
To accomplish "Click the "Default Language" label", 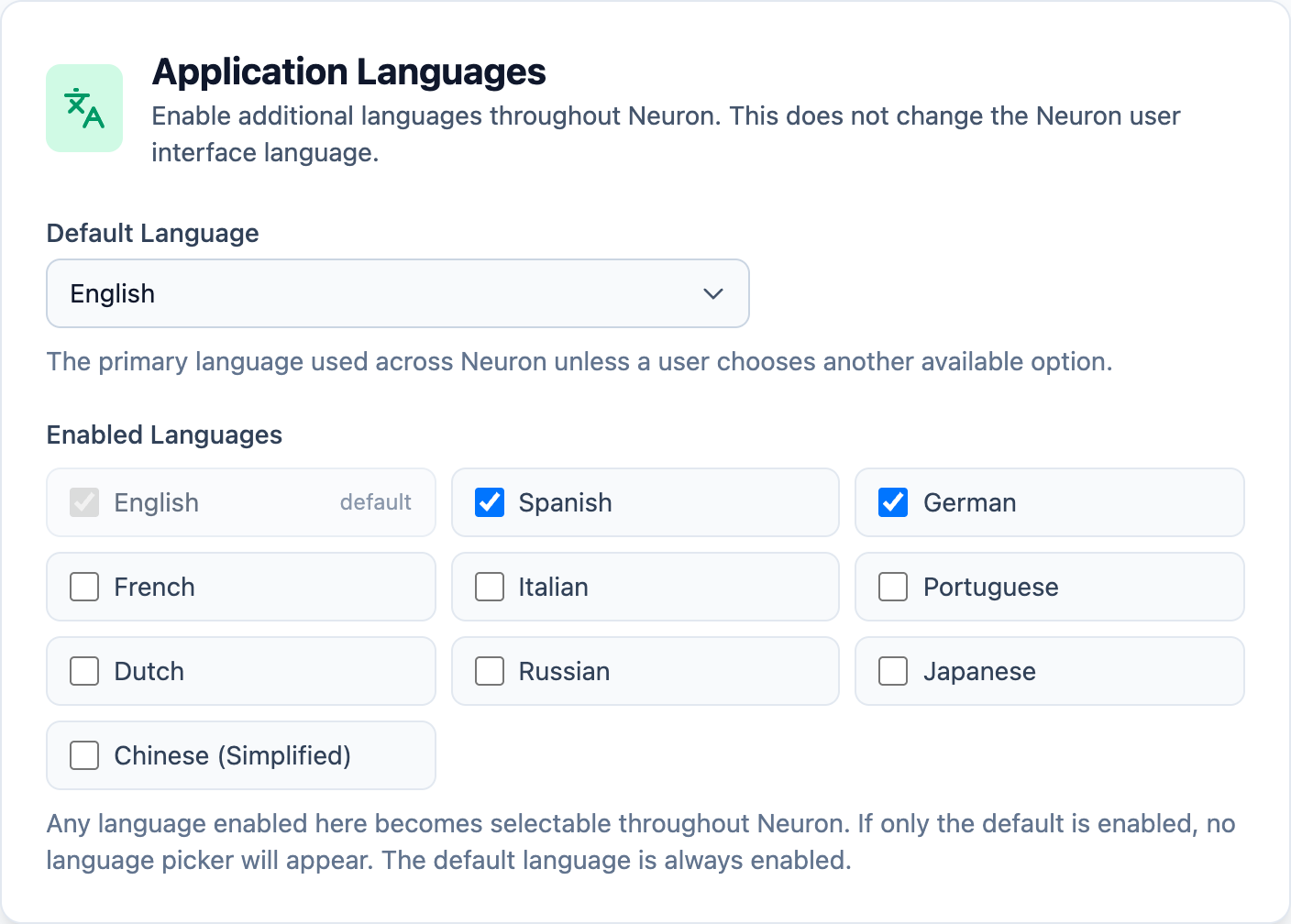I will [153, 233].
